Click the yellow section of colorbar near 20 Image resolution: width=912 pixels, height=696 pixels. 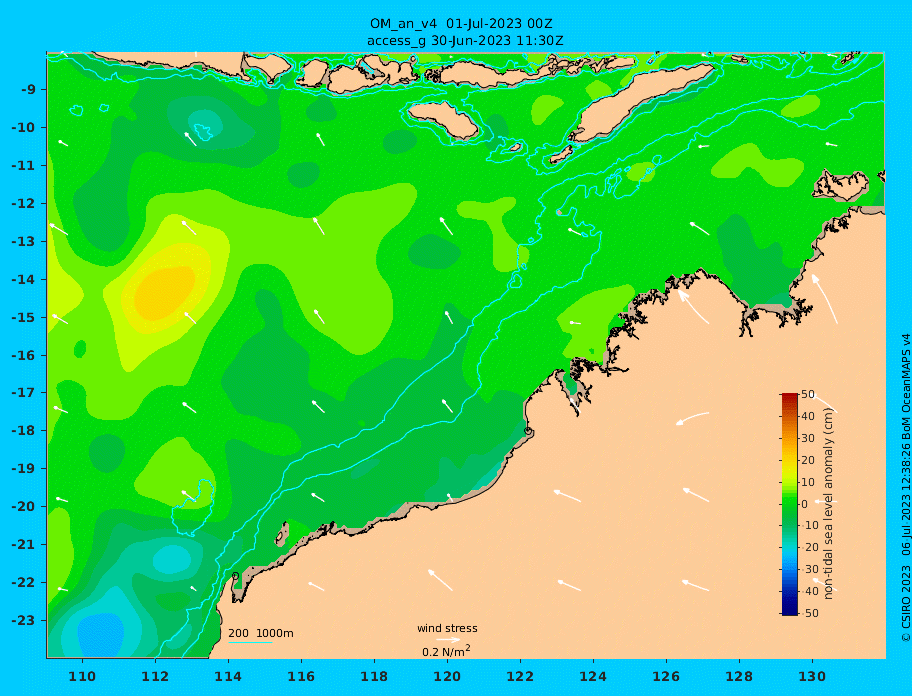coord(789,460)
